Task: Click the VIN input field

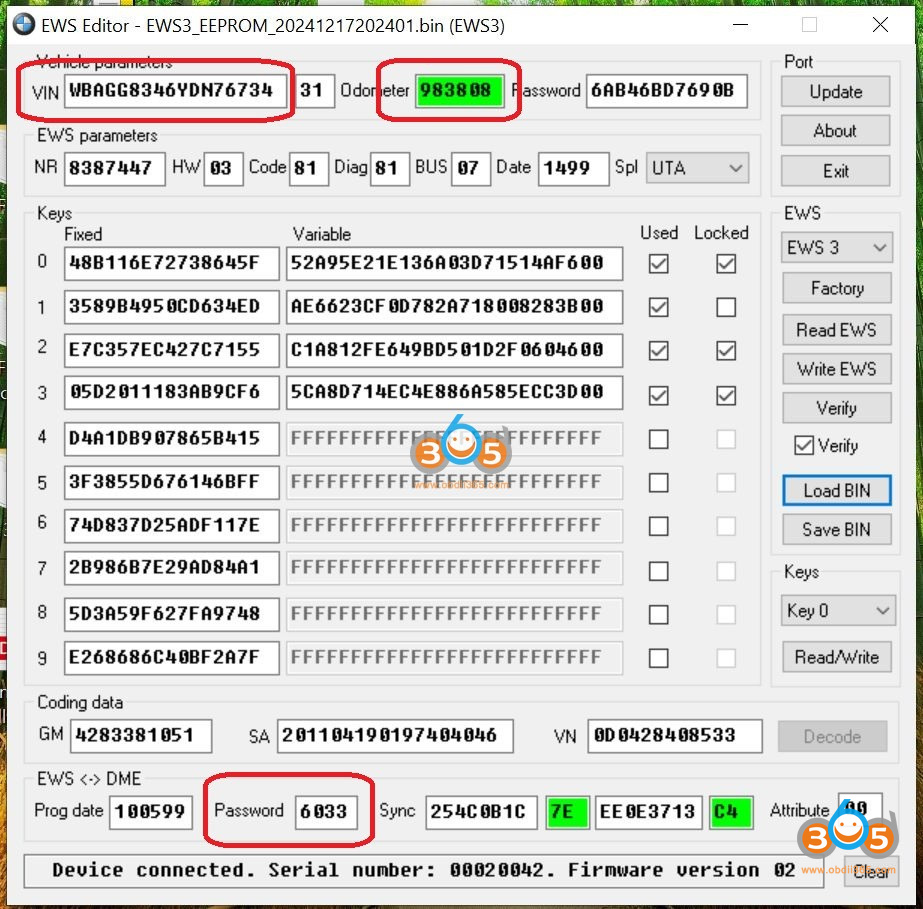Action: tap(175, 91)
